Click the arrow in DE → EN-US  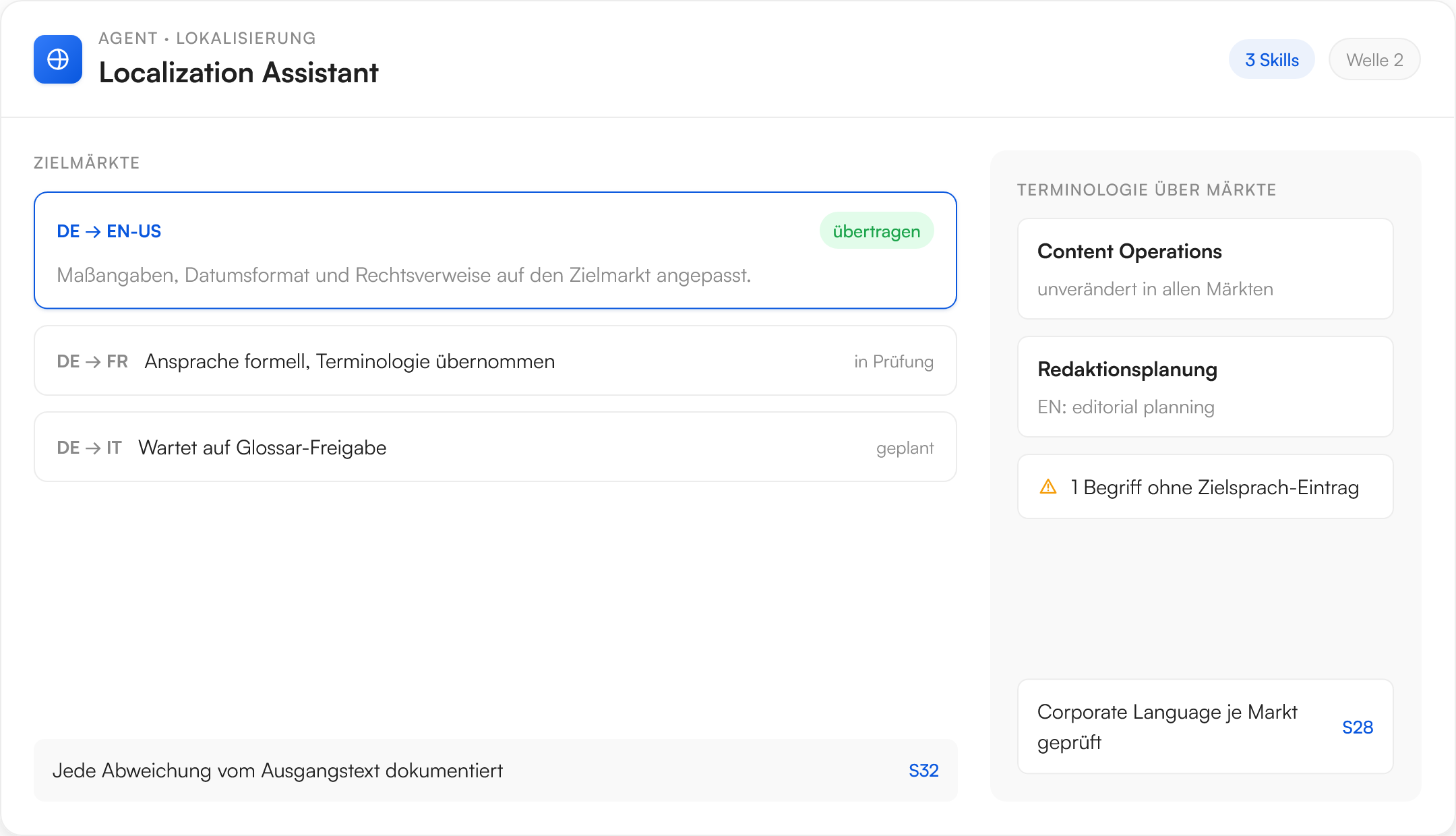coord(93,231)
